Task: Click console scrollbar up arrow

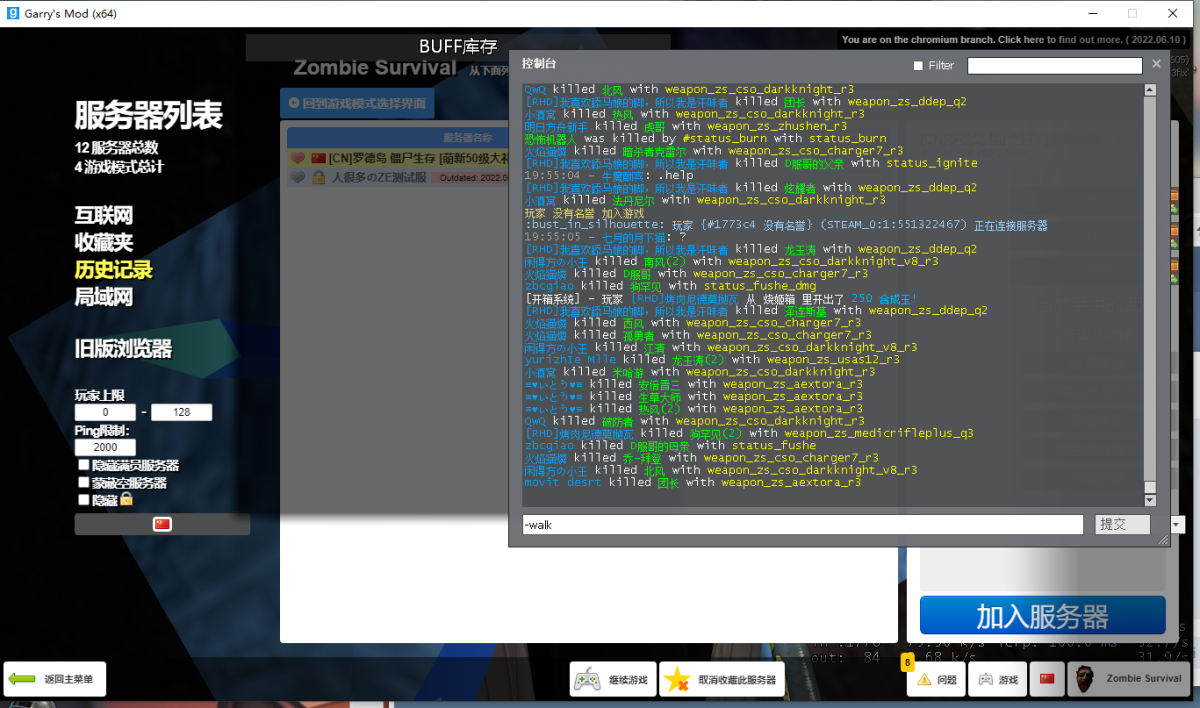Action: (1149, 88)
